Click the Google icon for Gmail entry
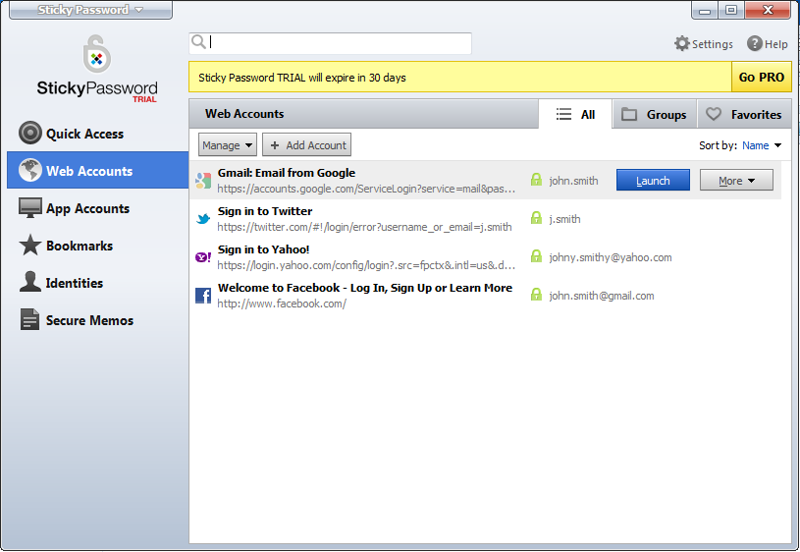This screenshot has width=800, height=552. coord(203,180)
